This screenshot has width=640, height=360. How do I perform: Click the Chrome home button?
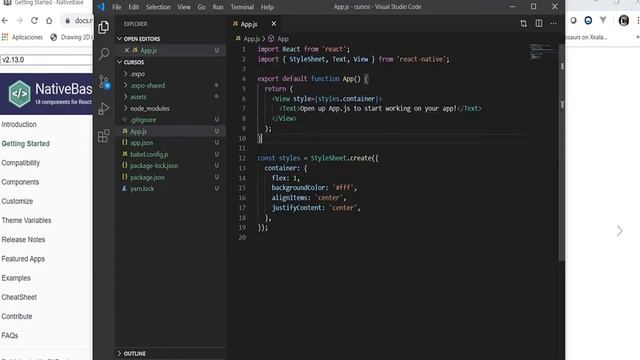coord(49,20)
